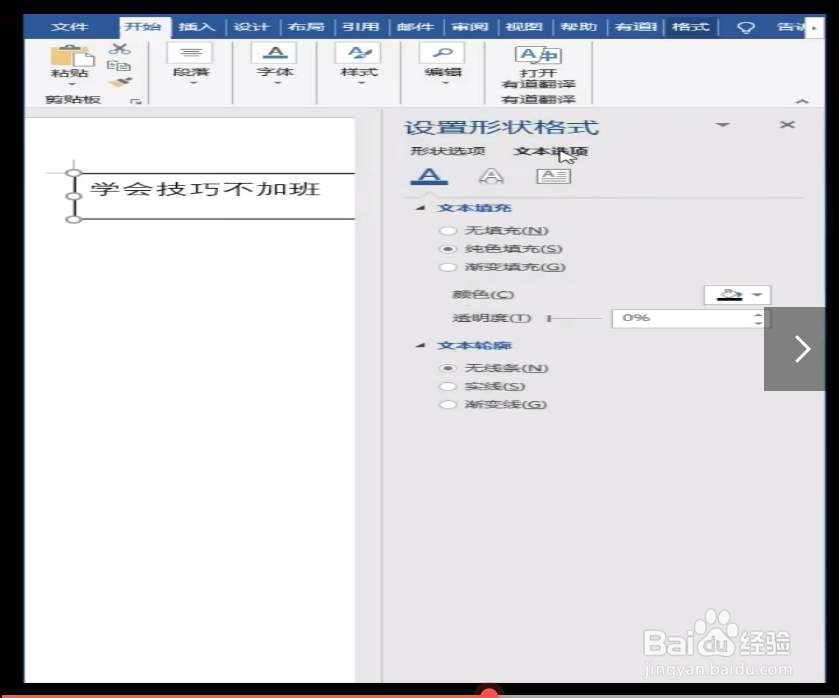
Task: Click the Tell Me lightbulb icon
Action: 745,27
